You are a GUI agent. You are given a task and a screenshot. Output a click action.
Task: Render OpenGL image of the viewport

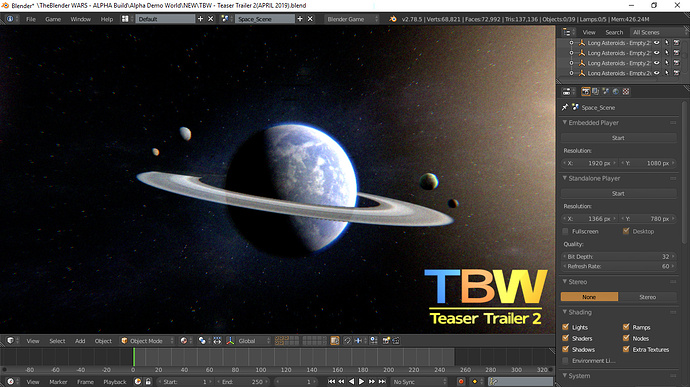(386, 341)
